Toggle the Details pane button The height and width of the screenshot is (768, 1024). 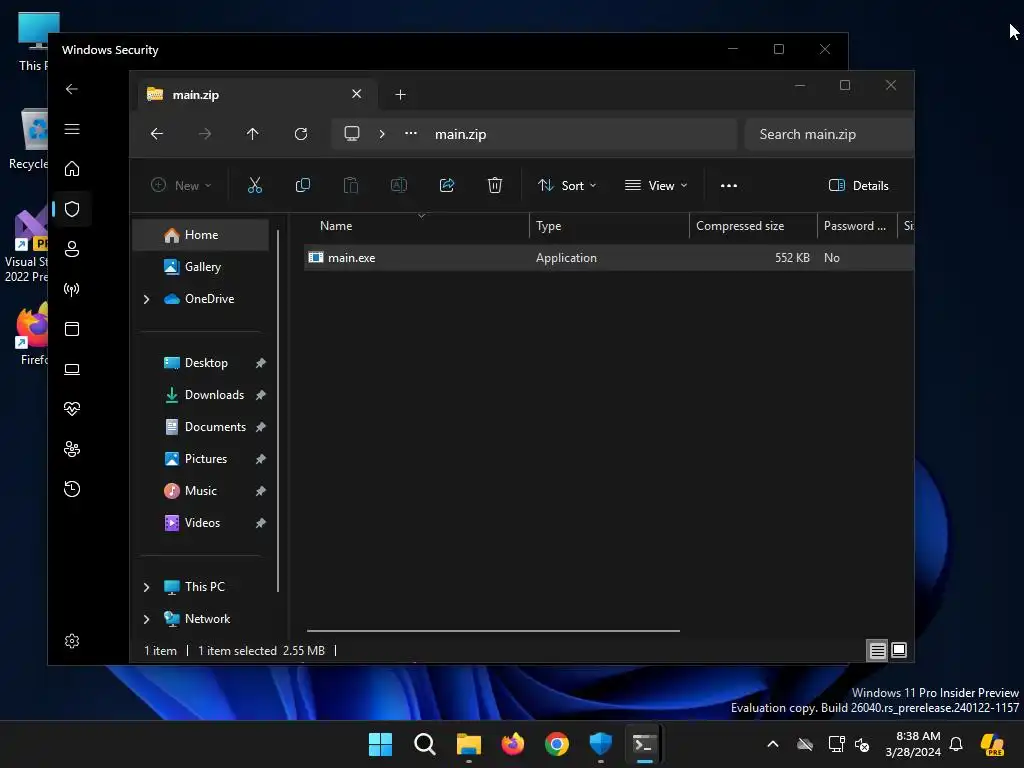[858, 185]
